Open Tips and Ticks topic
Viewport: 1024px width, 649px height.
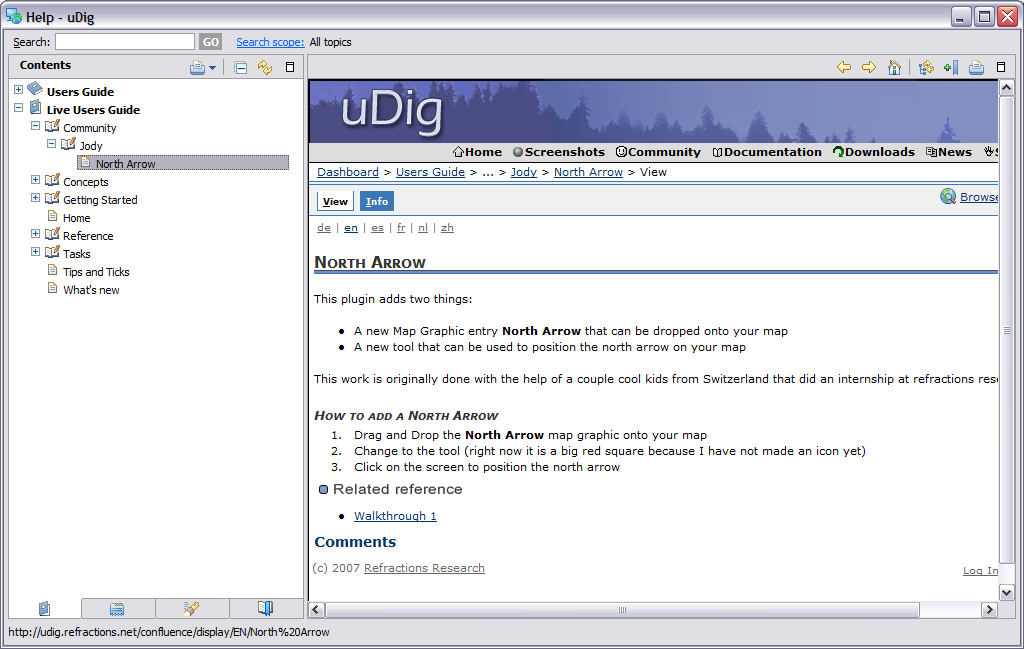[x=96, y=272]
